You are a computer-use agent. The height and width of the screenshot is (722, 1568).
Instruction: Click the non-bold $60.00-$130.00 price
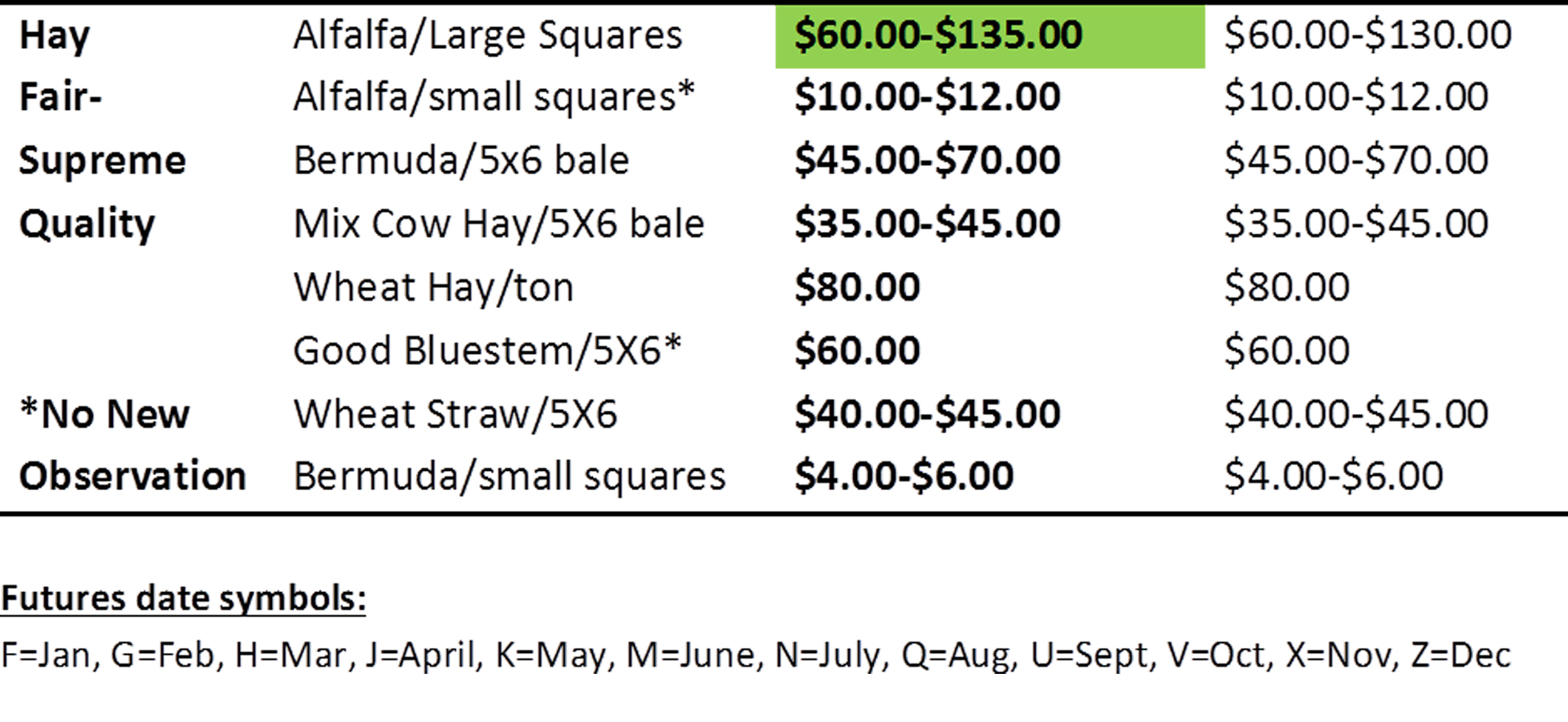click(x=1368, y=35)
